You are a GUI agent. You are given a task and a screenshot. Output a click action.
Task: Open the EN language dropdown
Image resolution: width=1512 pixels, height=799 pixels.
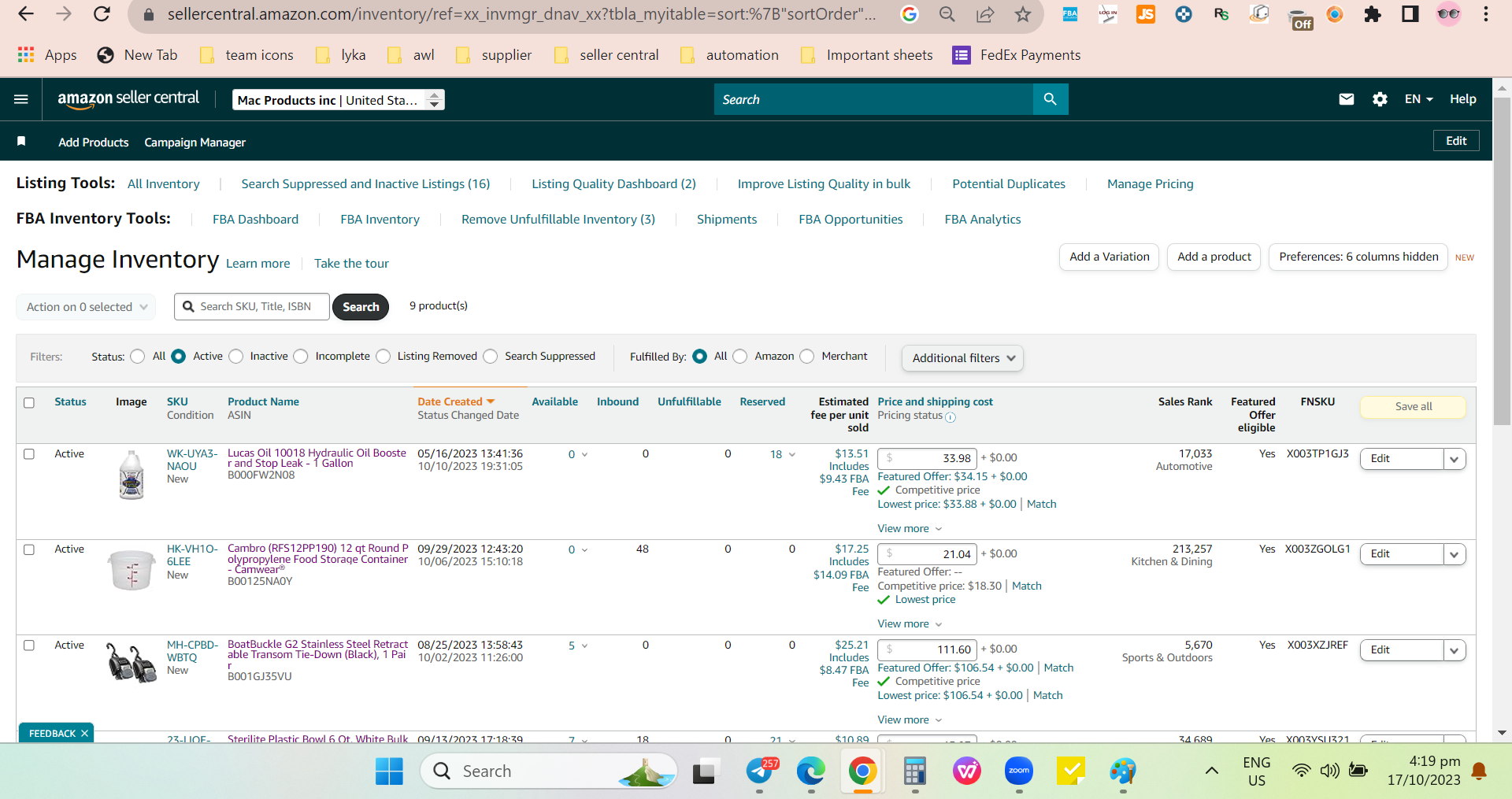click(x=1418, y=99)
